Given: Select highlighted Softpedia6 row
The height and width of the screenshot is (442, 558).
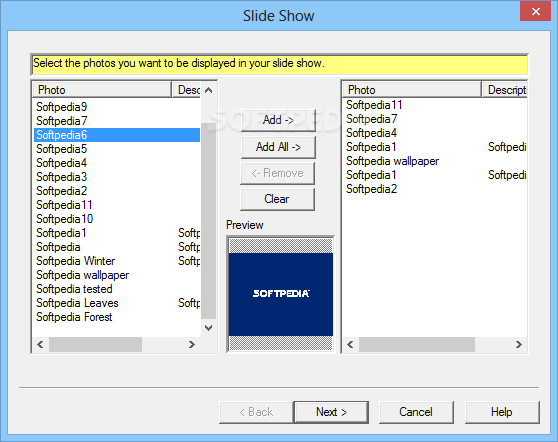Looking at the screenshot, I should coord(117,135).
